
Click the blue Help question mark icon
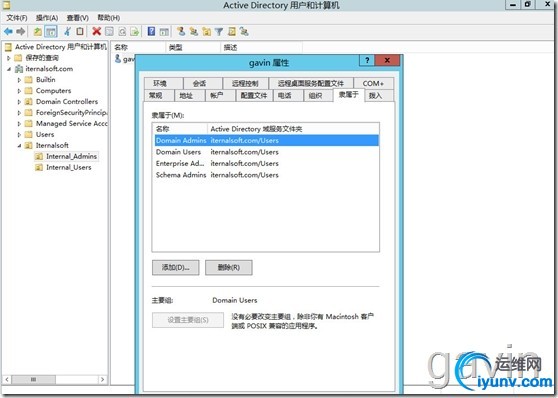(x=151, y=31)
